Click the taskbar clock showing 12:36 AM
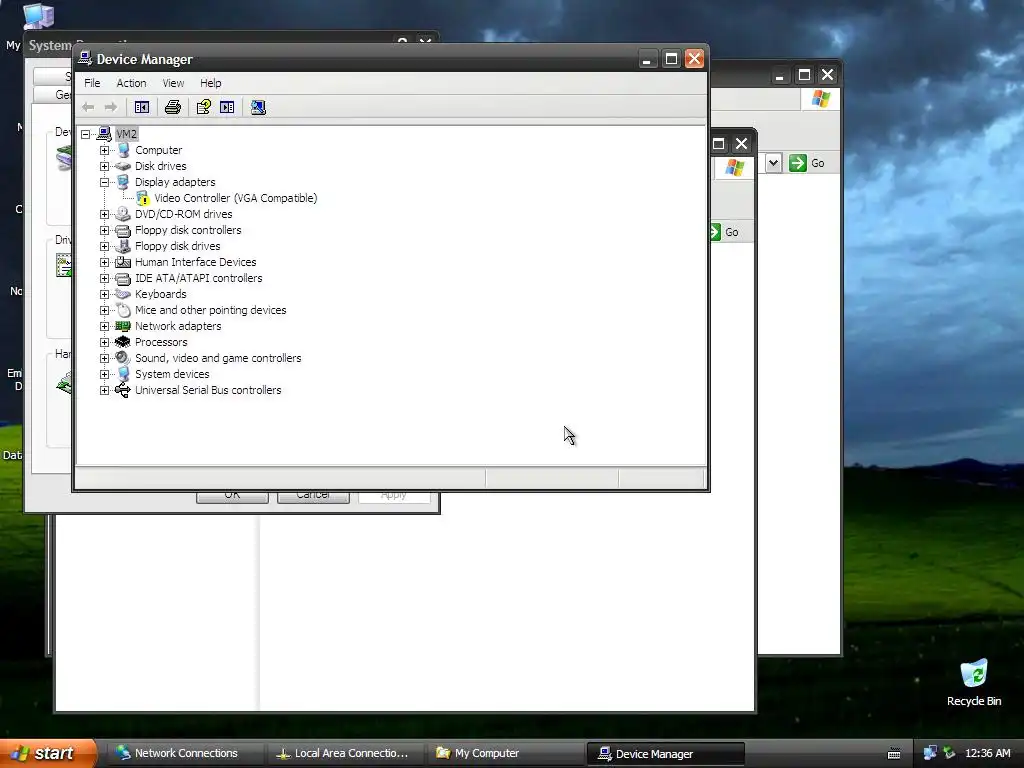 point(987,753)
